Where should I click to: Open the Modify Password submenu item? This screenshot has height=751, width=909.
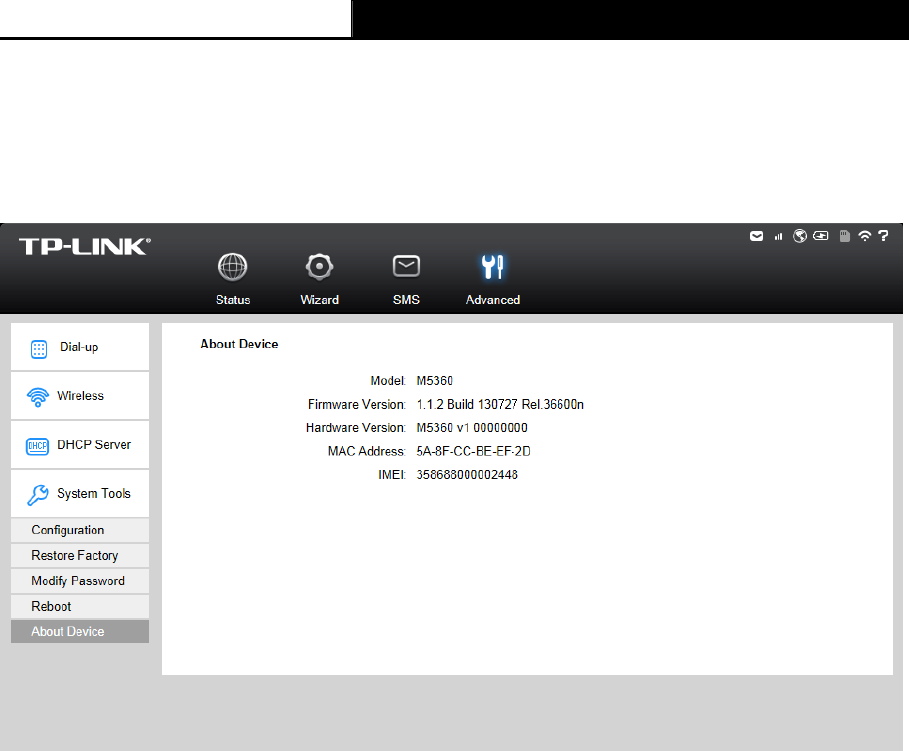80,581
